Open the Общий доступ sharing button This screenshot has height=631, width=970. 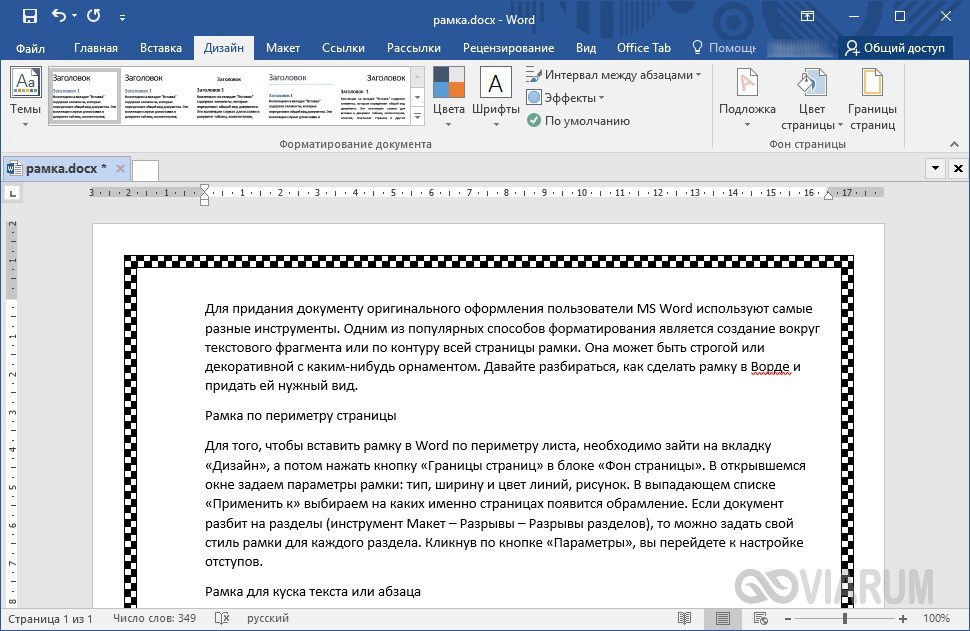tap(895, 48)
